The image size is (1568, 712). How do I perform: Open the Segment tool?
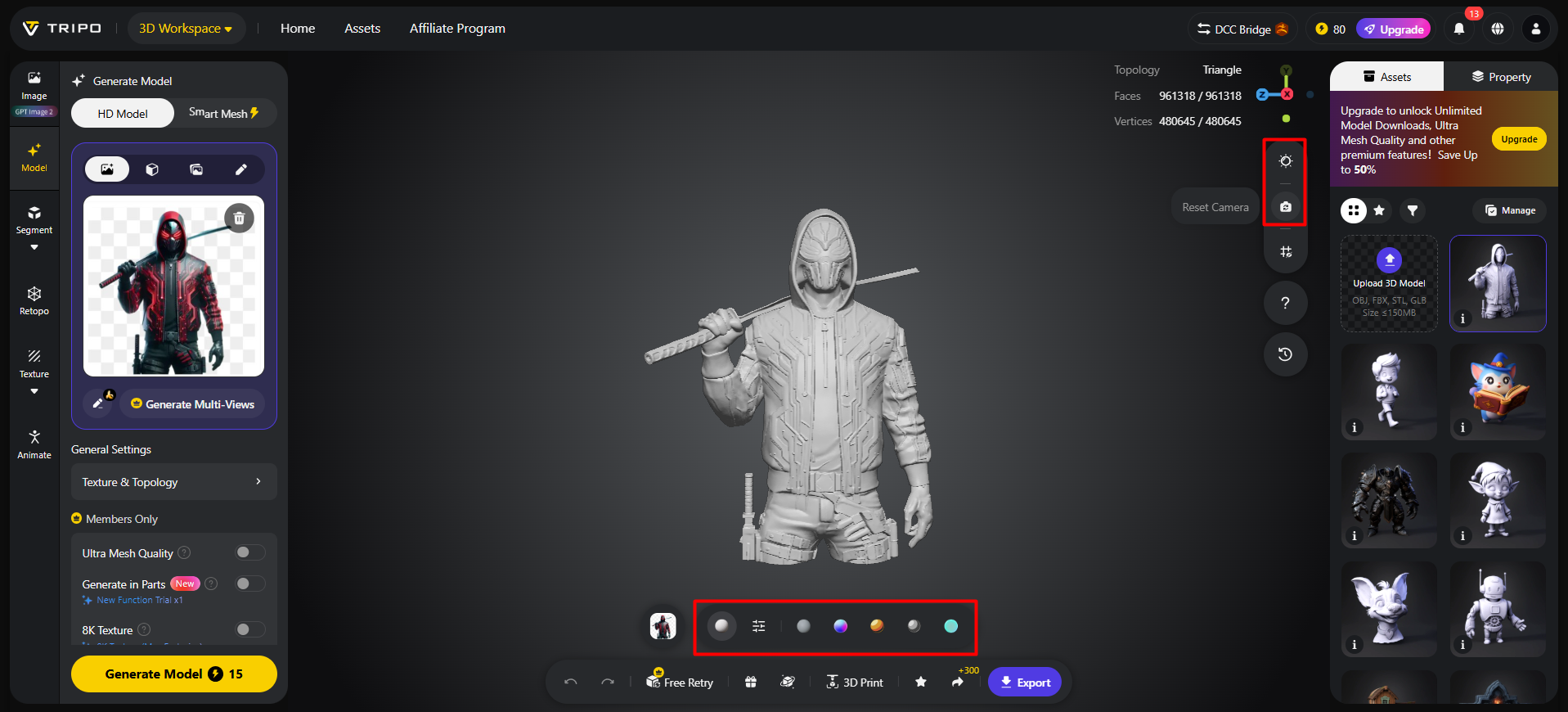coord(34,220)
